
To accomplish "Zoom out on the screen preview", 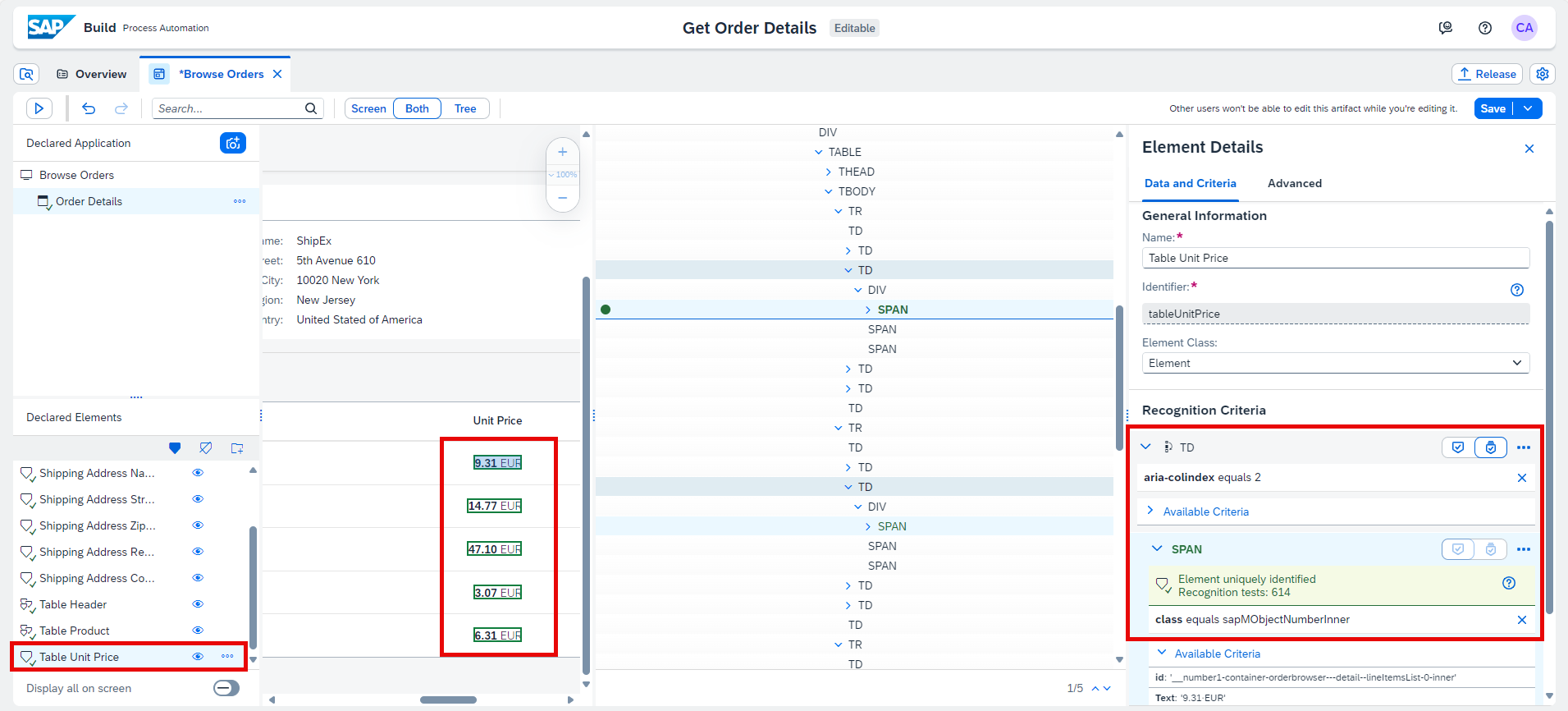I will (x=563, y=198).
